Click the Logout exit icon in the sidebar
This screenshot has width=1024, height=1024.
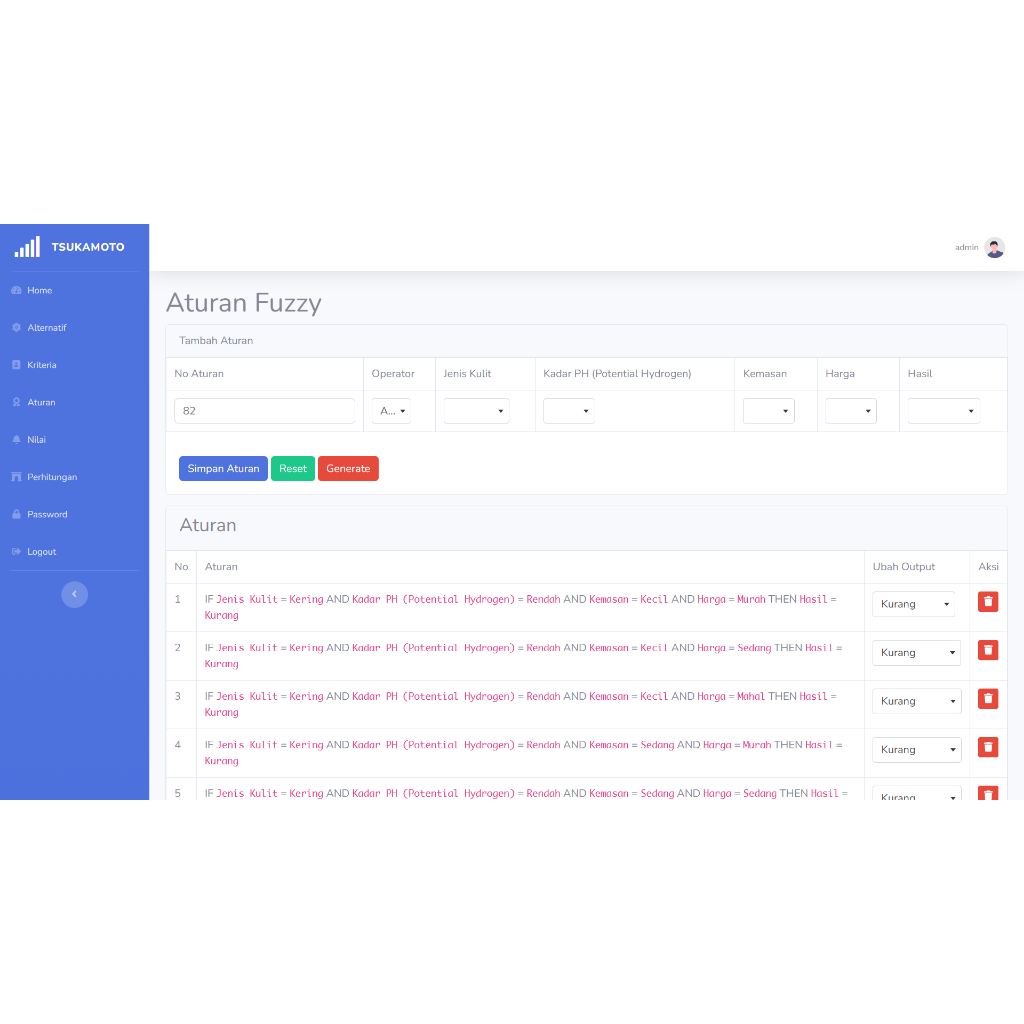click(16, 552)
